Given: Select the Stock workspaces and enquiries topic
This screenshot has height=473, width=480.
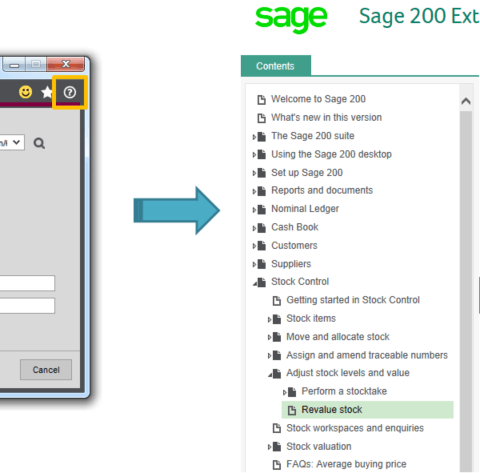Looking at the screenshot, I should click(x=355, y=428).
